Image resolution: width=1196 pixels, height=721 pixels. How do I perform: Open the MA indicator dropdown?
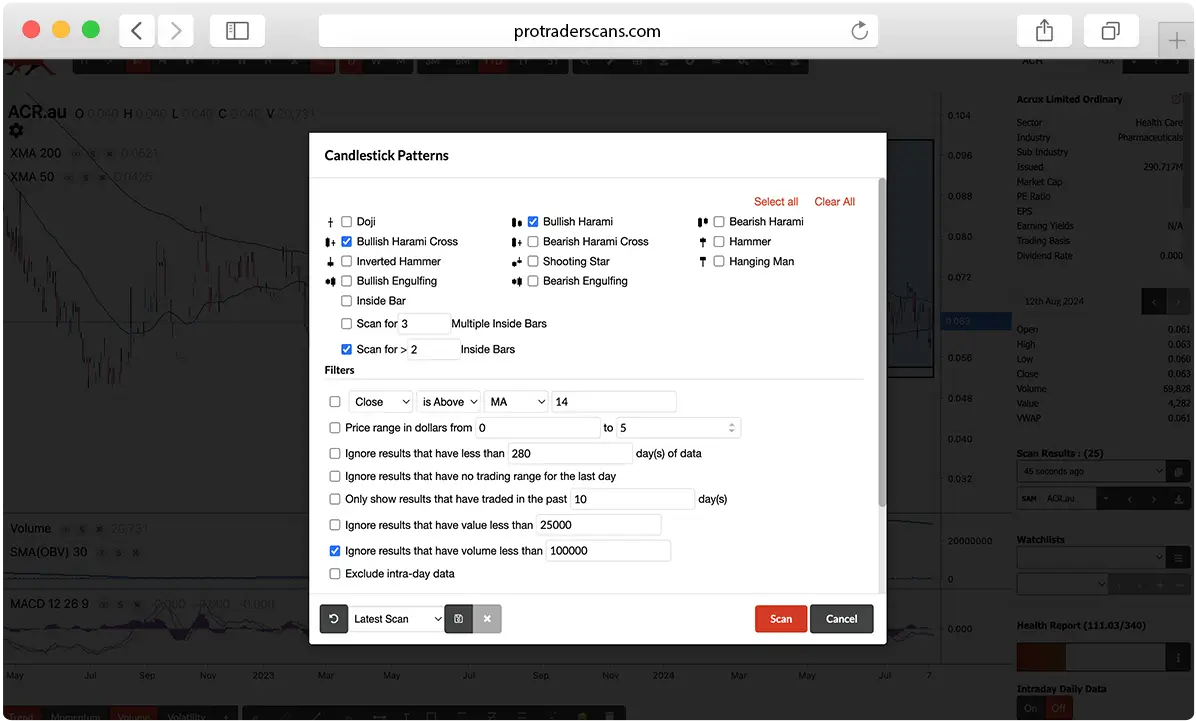click(517, 402)
